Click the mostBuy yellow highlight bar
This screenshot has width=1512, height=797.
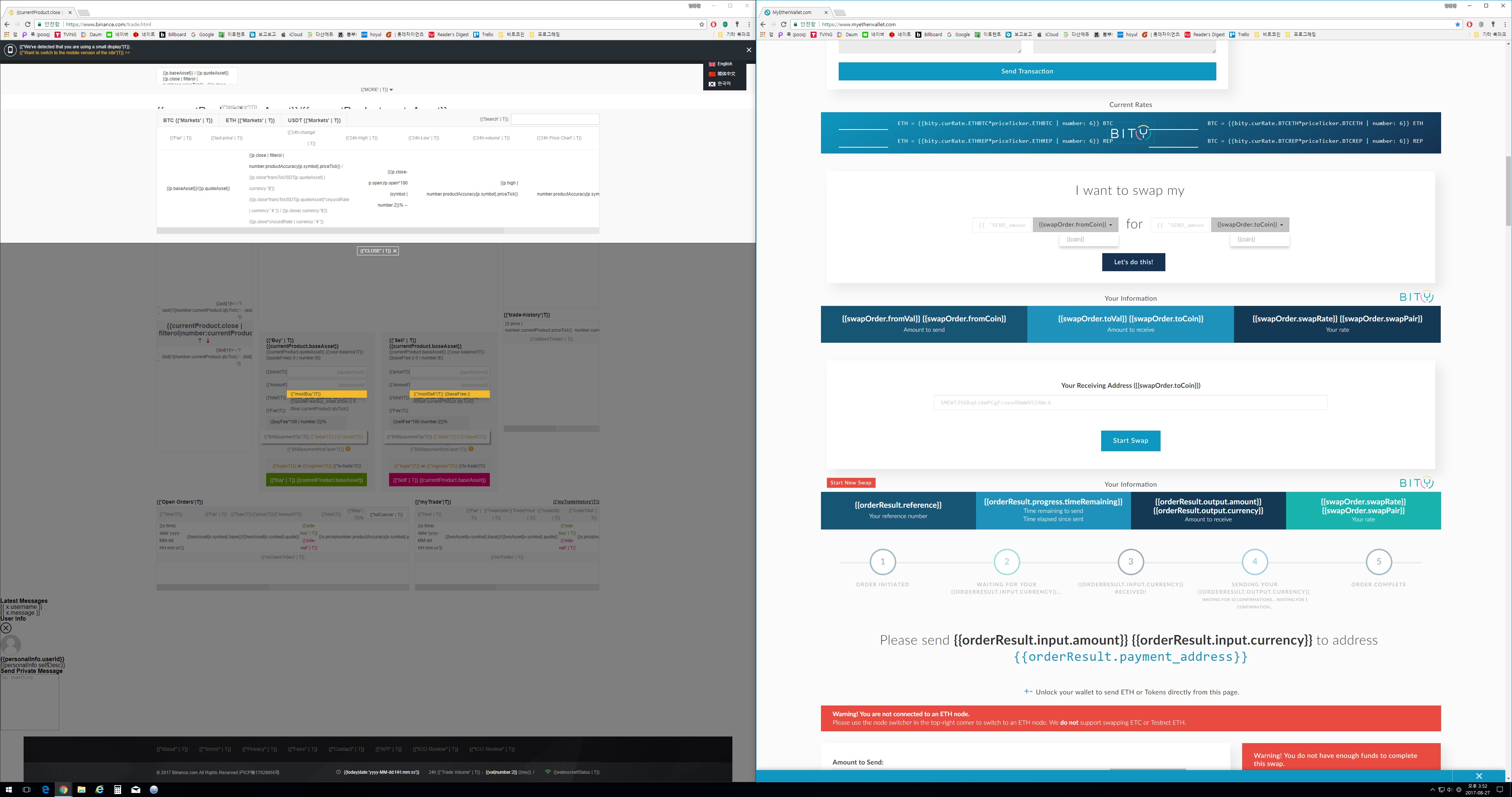(x=327, y=394)
